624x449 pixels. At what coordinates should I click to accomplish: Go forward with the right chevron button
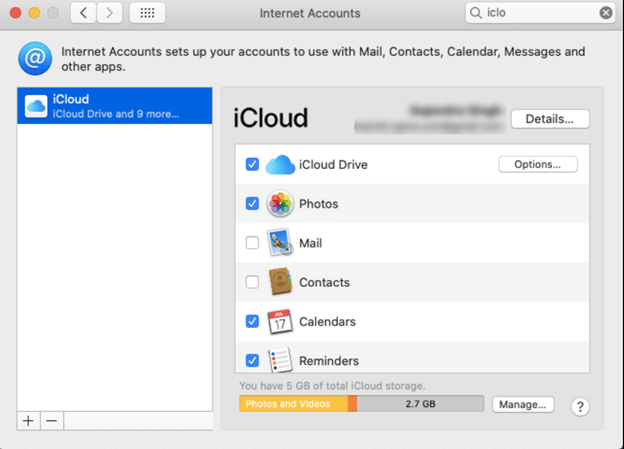point(109,13)
